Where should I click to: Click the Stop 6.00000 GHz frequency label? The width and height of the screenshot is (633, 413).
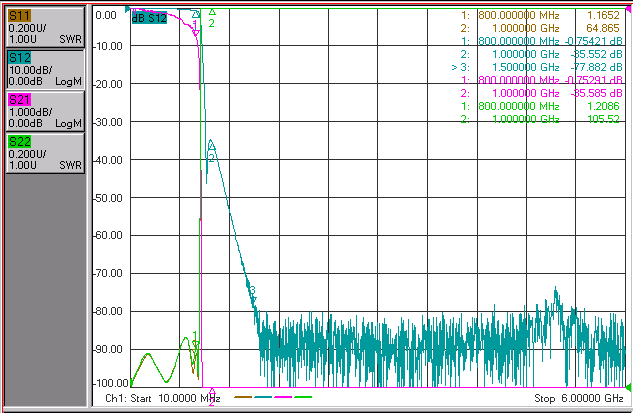coord(579,398)
